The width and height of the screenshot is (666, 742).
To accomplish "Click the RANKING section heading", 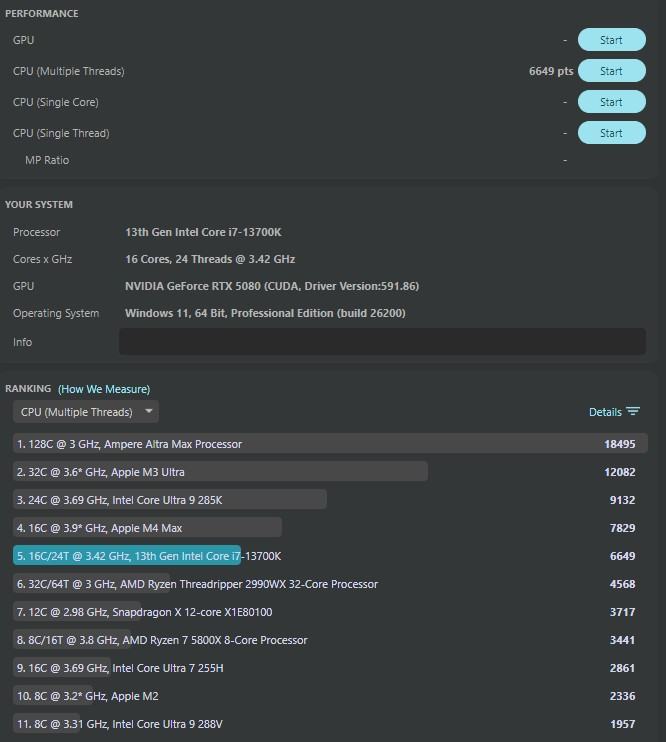I will pos(28,389).
